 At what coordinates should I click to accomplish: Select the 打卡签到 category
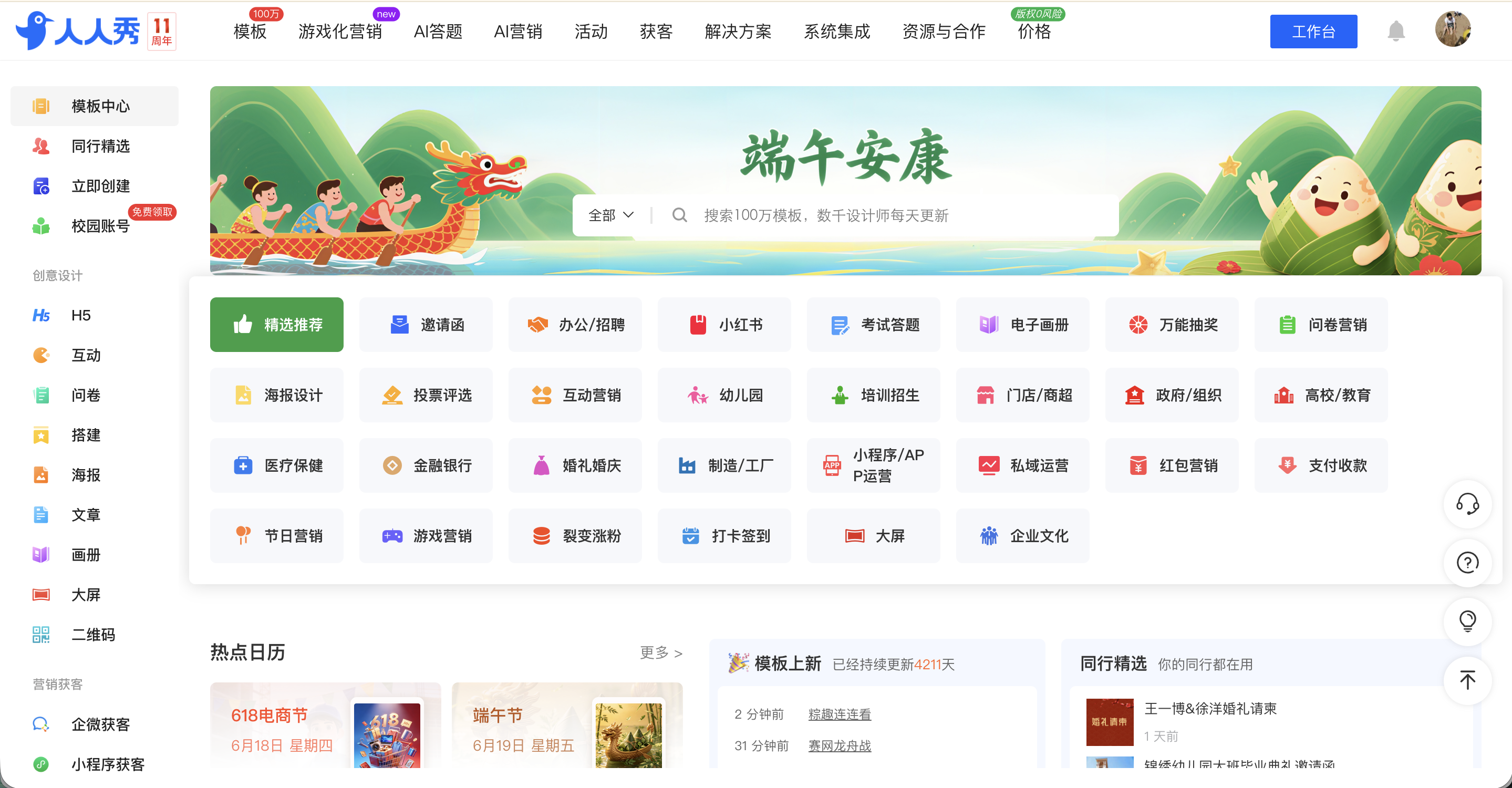[724, 536]
